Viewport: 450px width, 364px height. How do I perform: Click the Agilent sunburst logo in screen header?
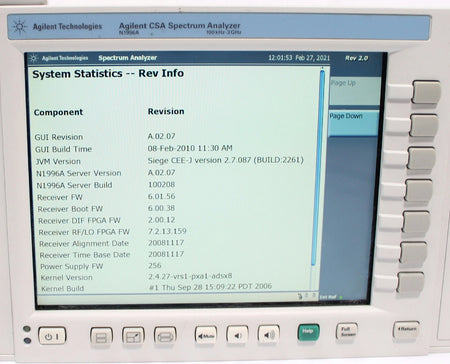[34, 58]
